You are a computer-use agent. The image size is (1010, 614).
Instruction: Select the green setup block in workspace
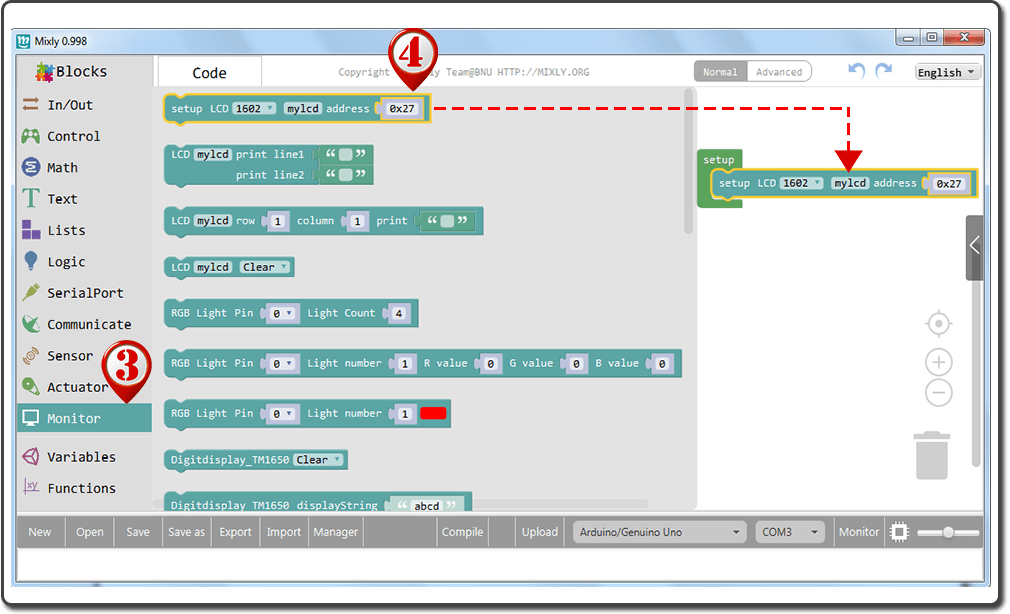pyautogui.click(x=719, y=159)
